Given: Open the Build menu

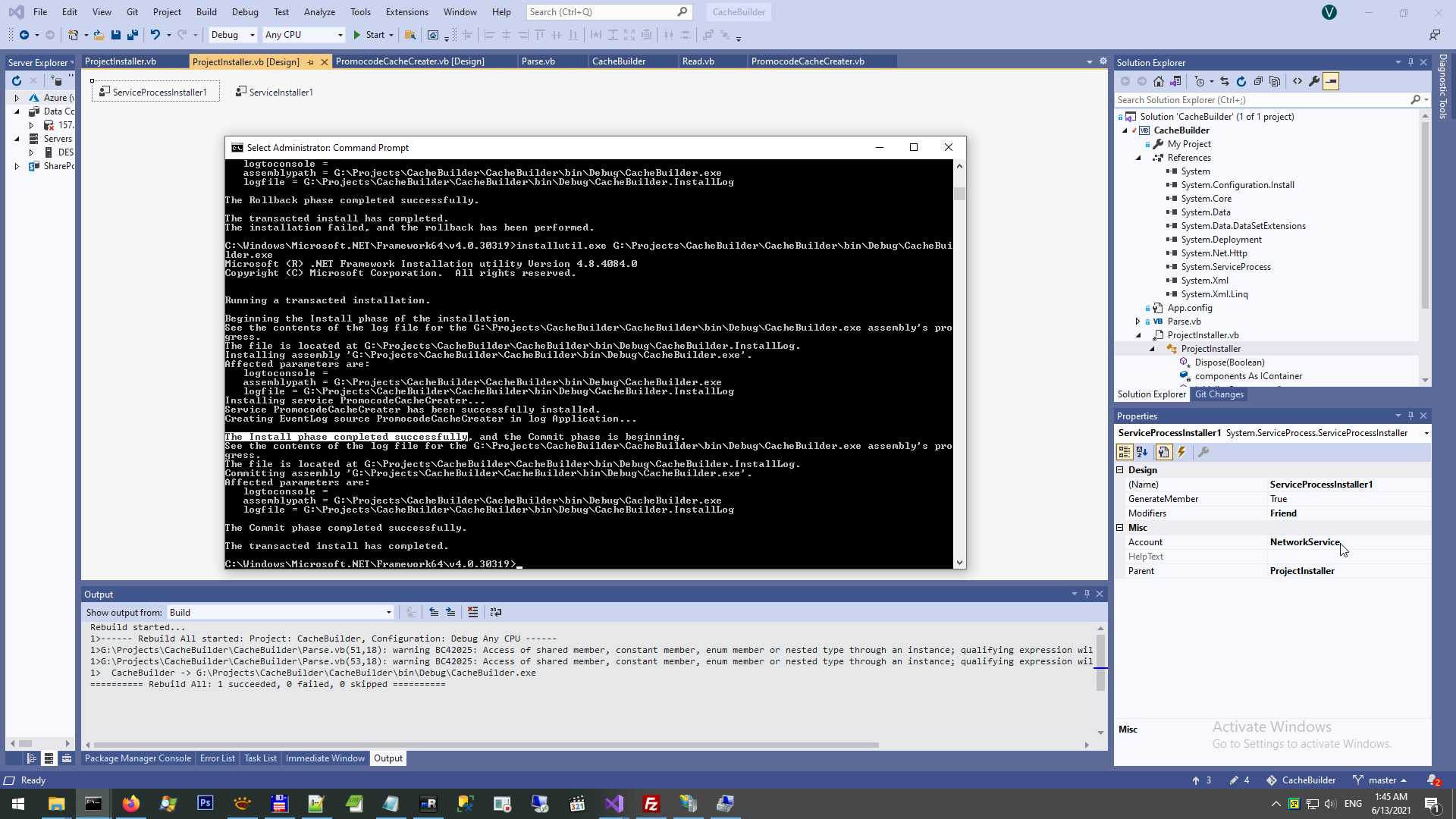Looking at the screenshot, I should point(206,11).
